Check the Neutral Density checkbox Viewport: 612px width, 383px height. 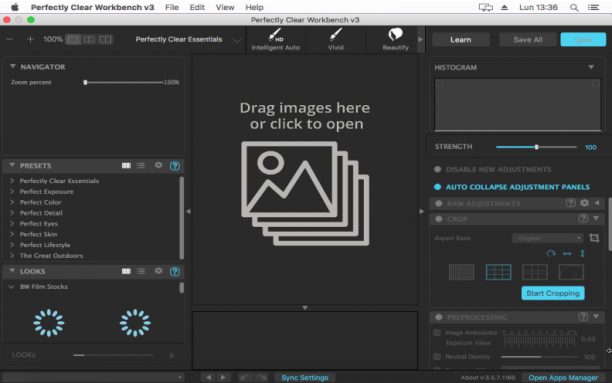[437, 356]
